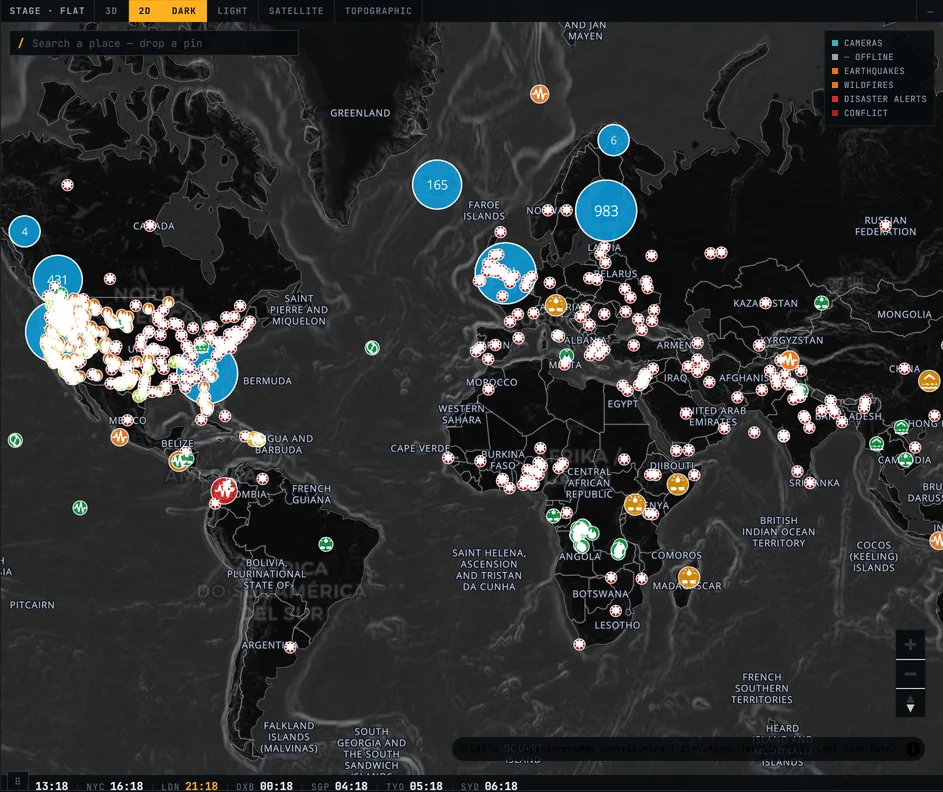Open the 4 camera cluster near Alaska
The height and width of the screenshot is (792, 943).
(25, 231)
